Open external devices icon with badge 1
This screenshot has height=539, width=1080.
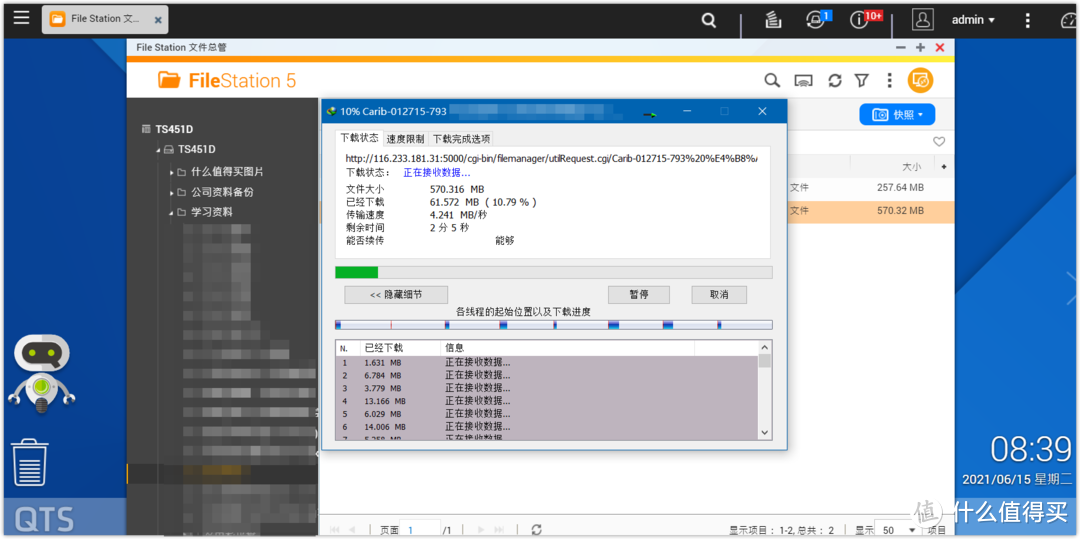tap(816, 20)
